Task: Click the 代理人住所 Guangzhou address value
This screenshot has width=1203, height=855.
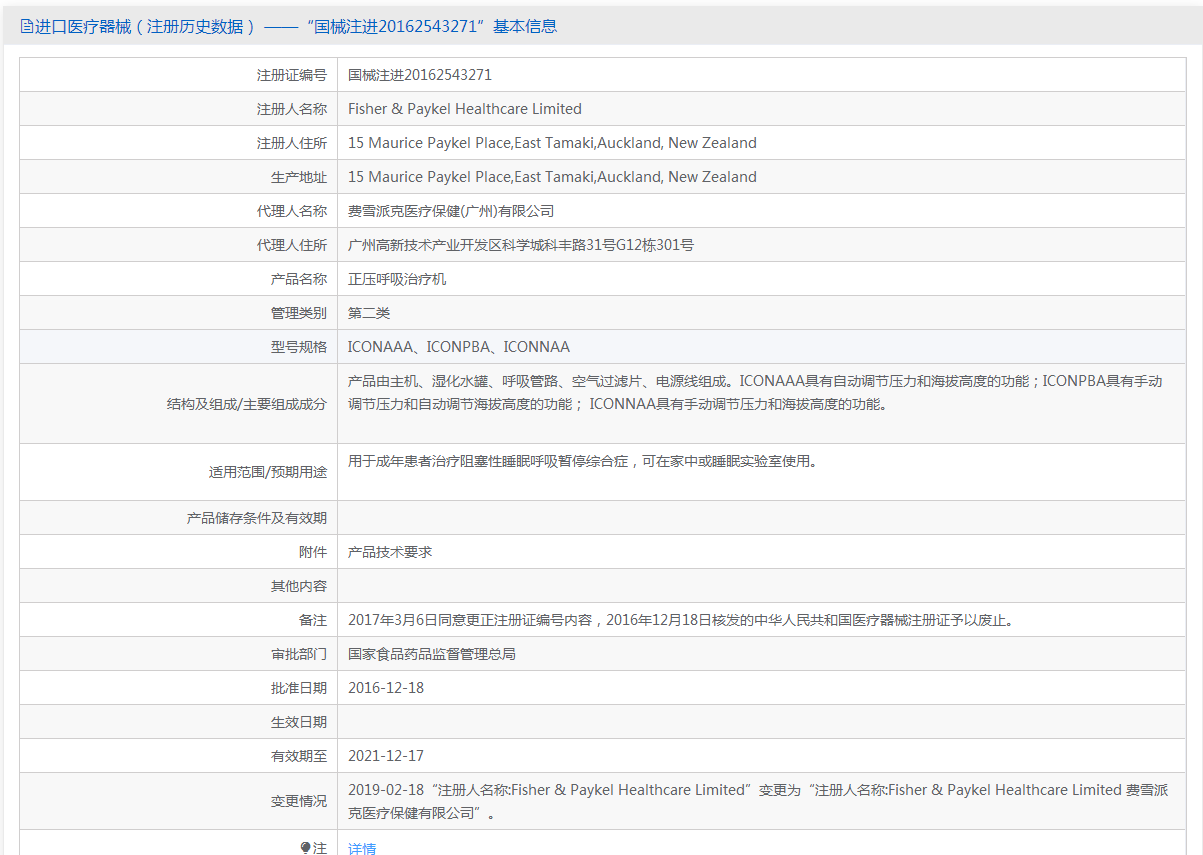Action: click(x=520, y=245)
